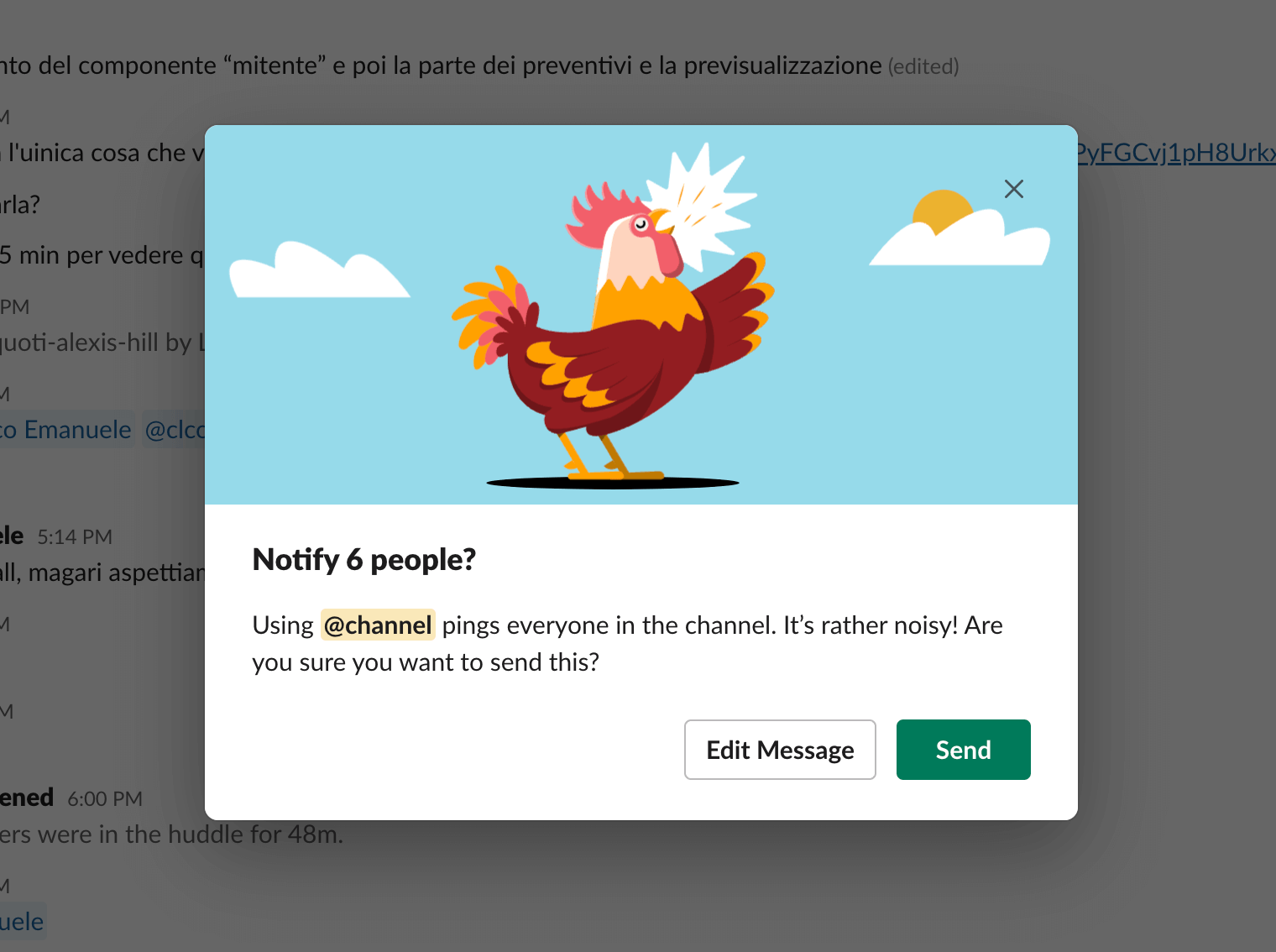Click the (edited) label on message

(923, 67)
